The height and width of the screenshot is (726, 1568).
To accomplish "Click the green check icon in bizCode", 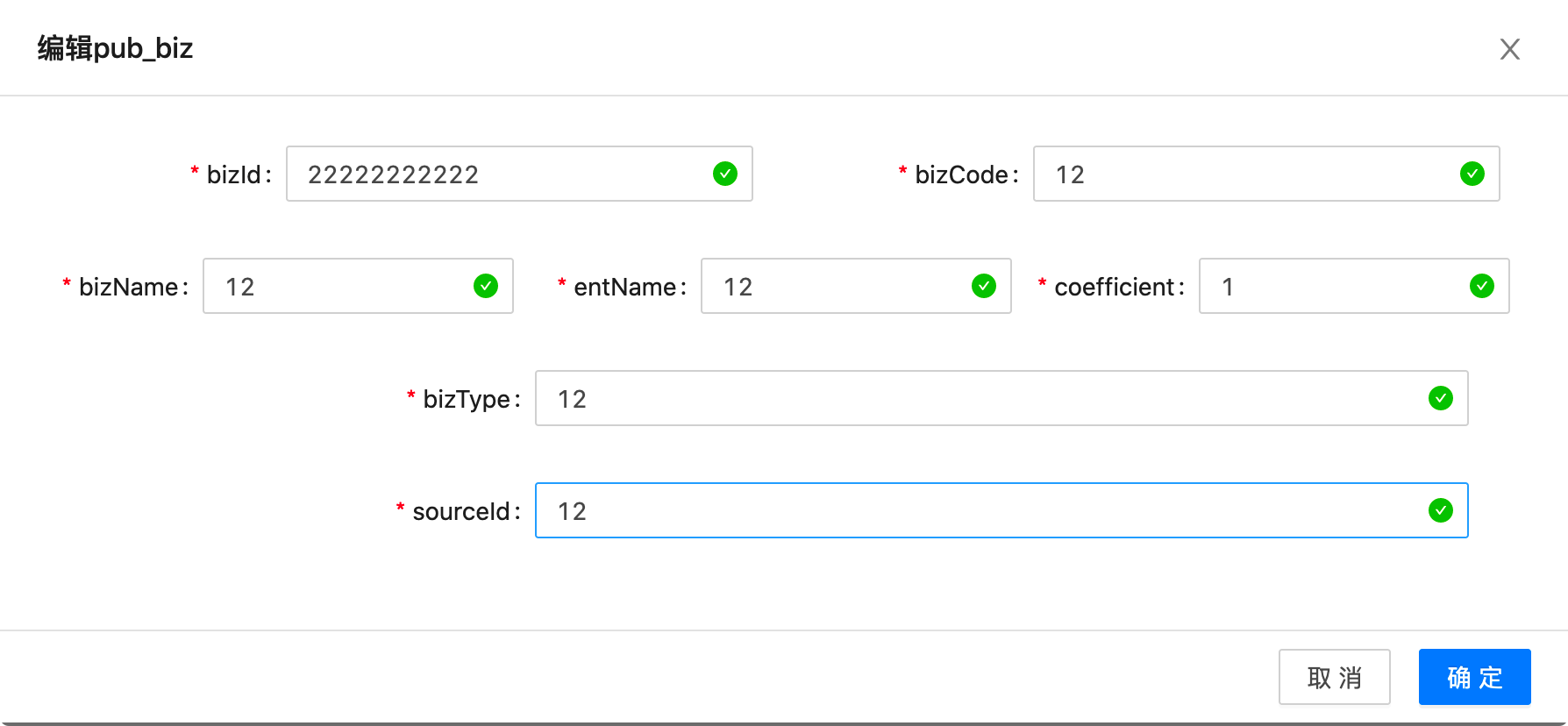I will (x=1472, y=174).
